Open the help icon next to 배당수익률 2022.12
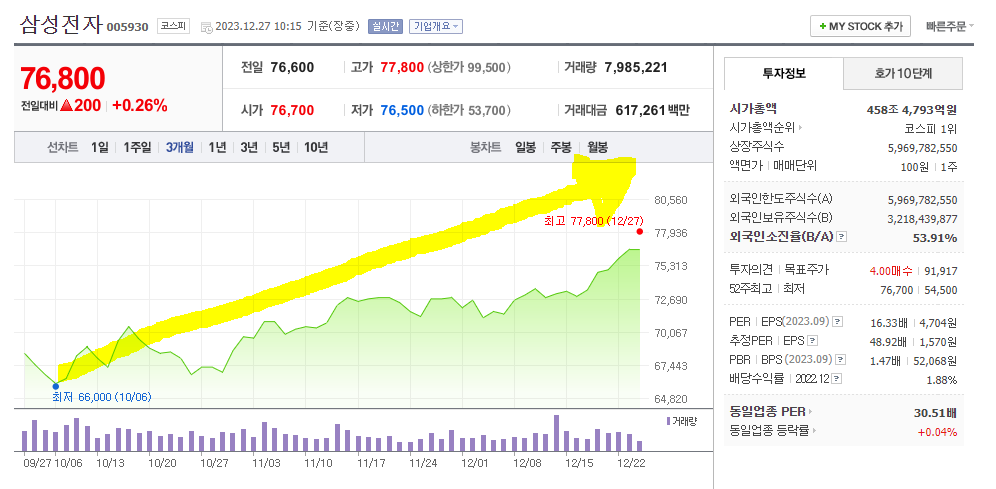996x489 pixels. [837, 379]
